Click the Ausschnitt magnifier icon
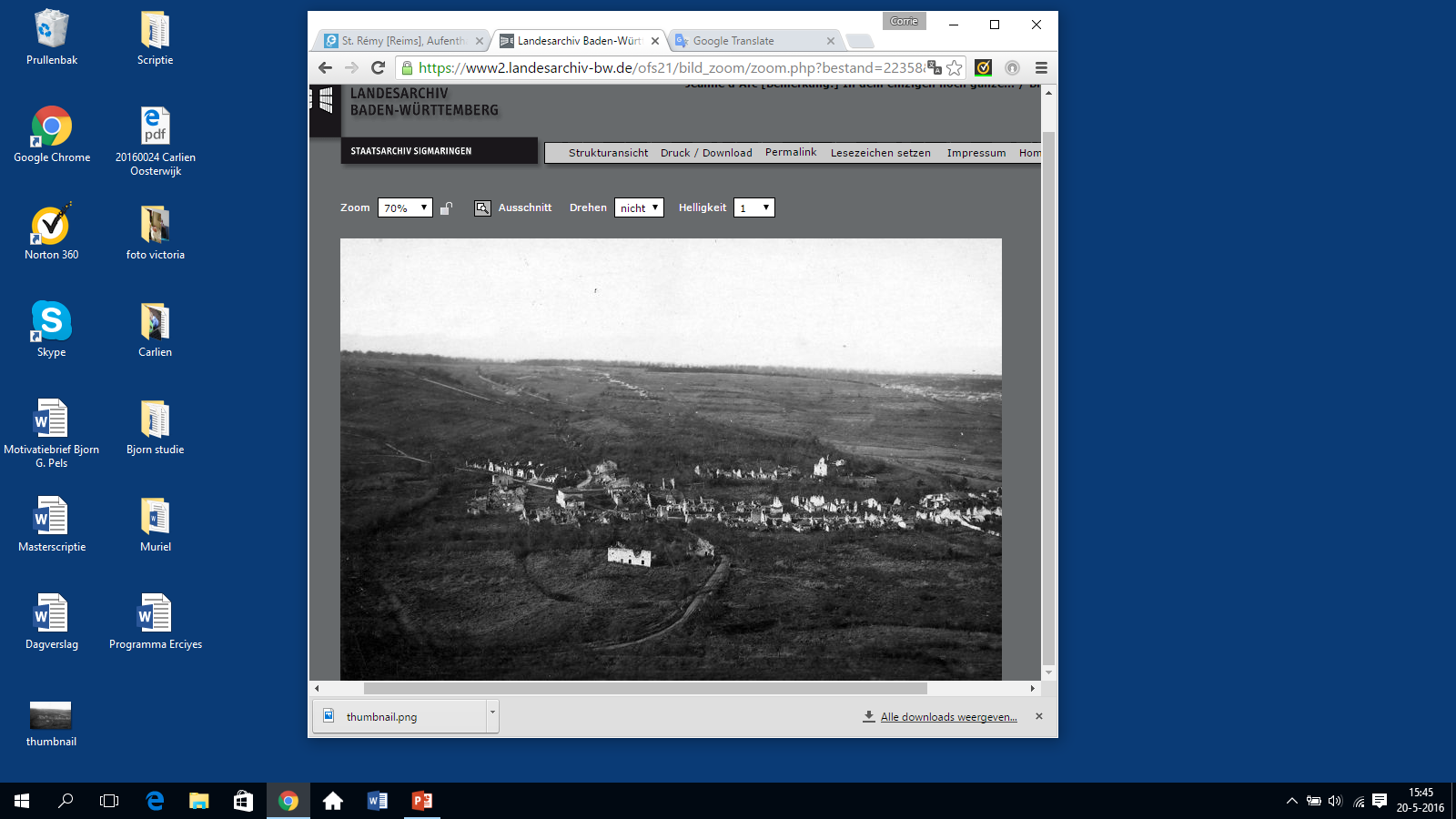 482,207
